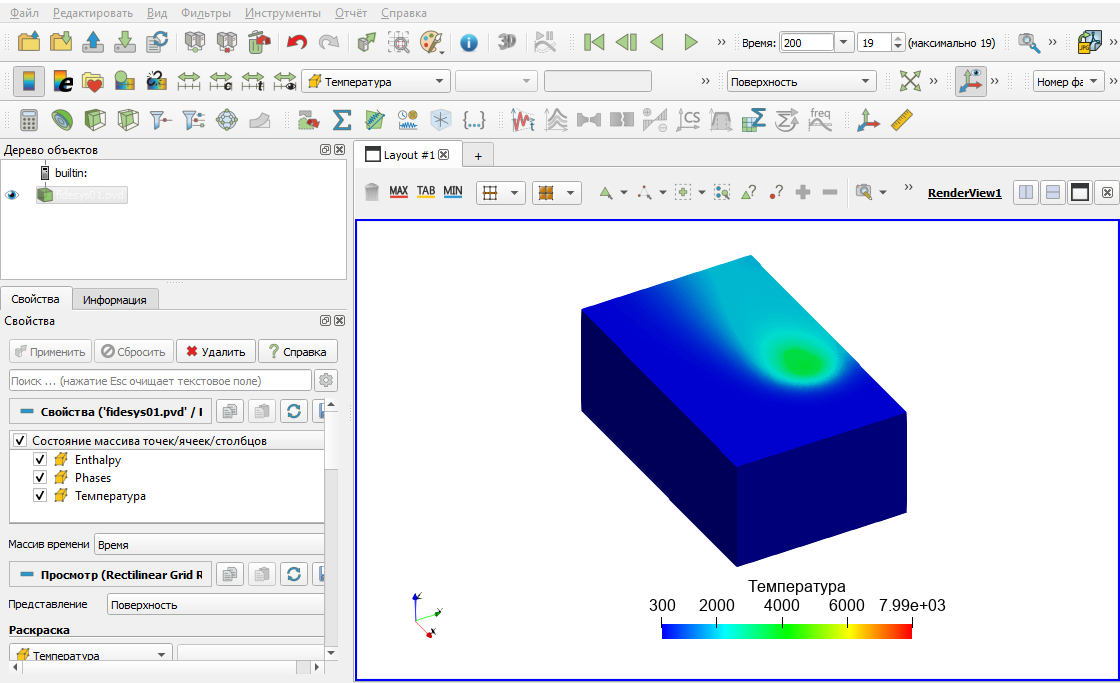Toggle visibility eye for fidesys01.pvd
Viewport: 1120px width, 683px height.
[12, 195]
